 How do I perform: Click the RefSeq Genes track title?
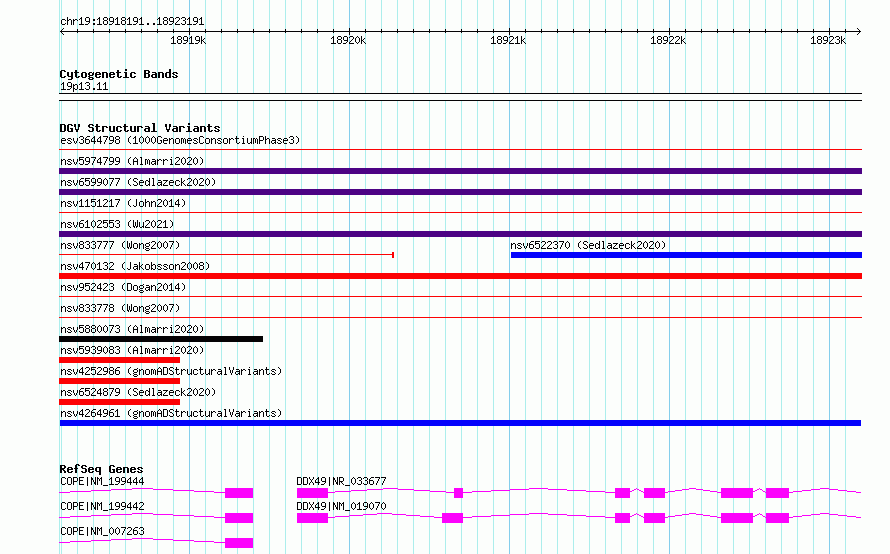coord(101,469)
